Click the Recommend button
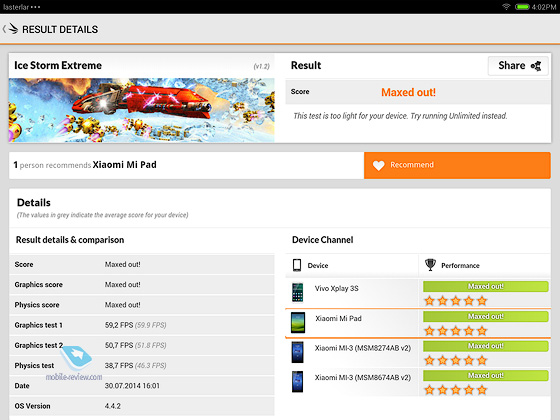Screen dimensions: 560x420 tap(457, 165)
